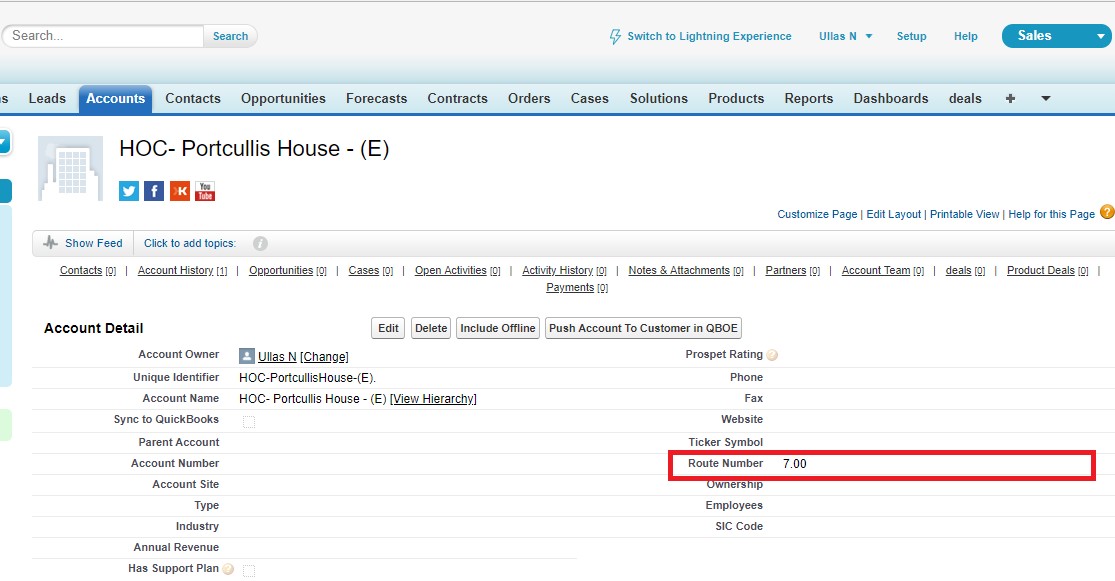Toggle the Sync to QuickBooks checkbox
Image resolution: width=1115 pixels, height=581 pixels.
249,422
